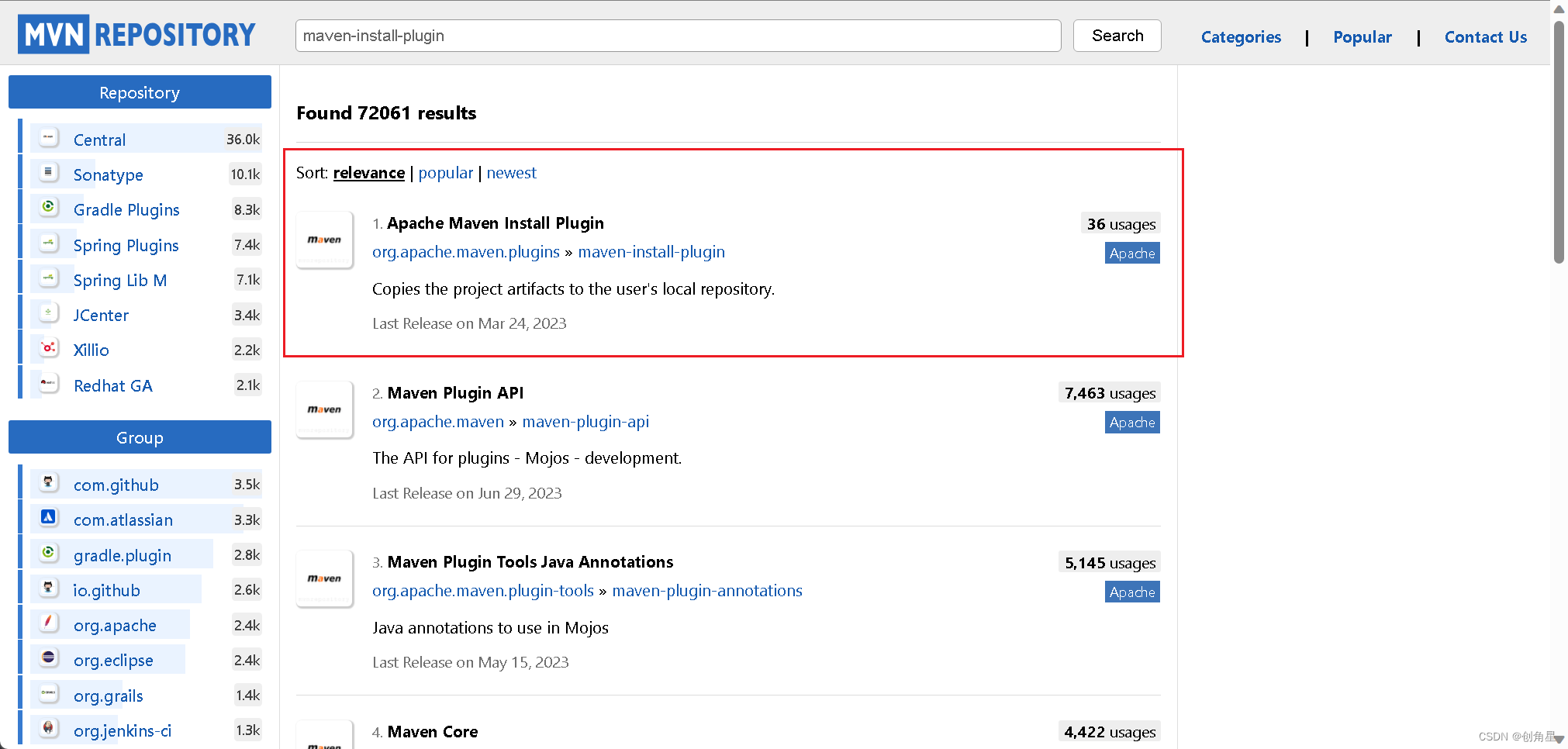This screenshot has height=749, width=1568.
Task: Click the Xillio repository icon
Action: (47, 348)
